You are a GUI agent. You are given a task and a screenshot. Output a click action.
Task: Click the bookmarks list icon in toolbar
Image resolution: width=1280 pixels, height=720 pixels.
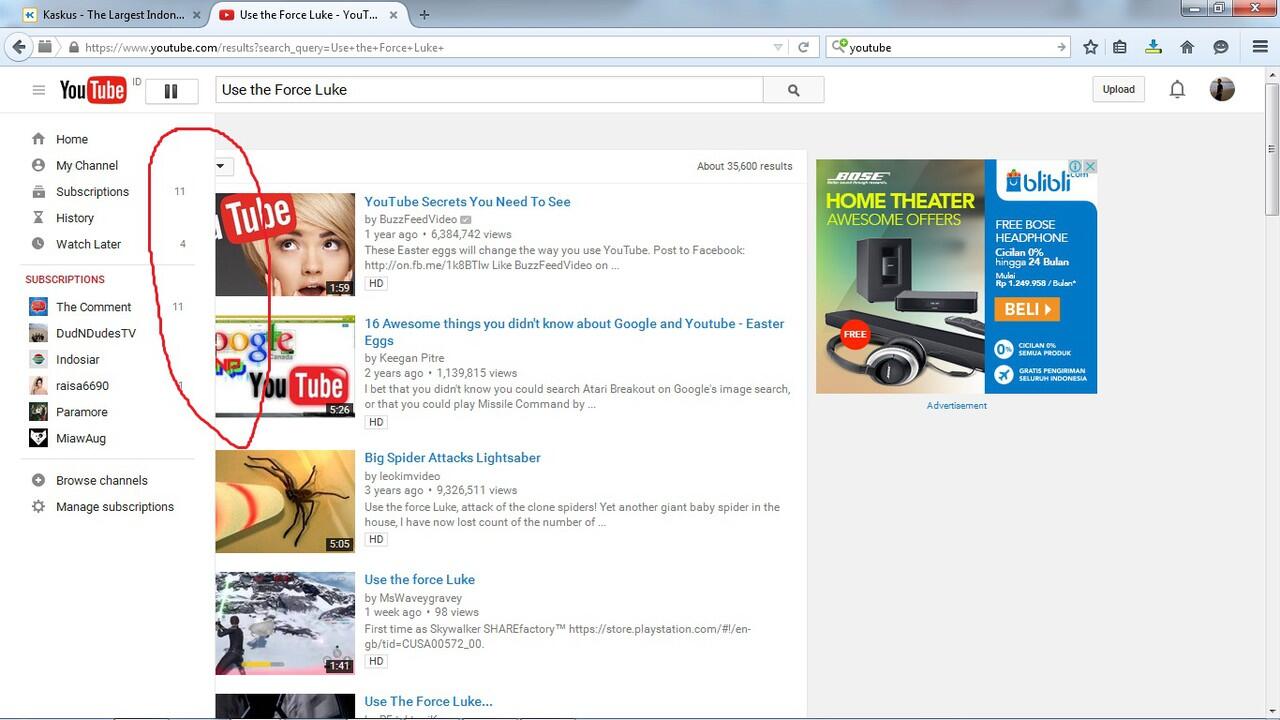pyautogui.click(x=1120, y=47)
